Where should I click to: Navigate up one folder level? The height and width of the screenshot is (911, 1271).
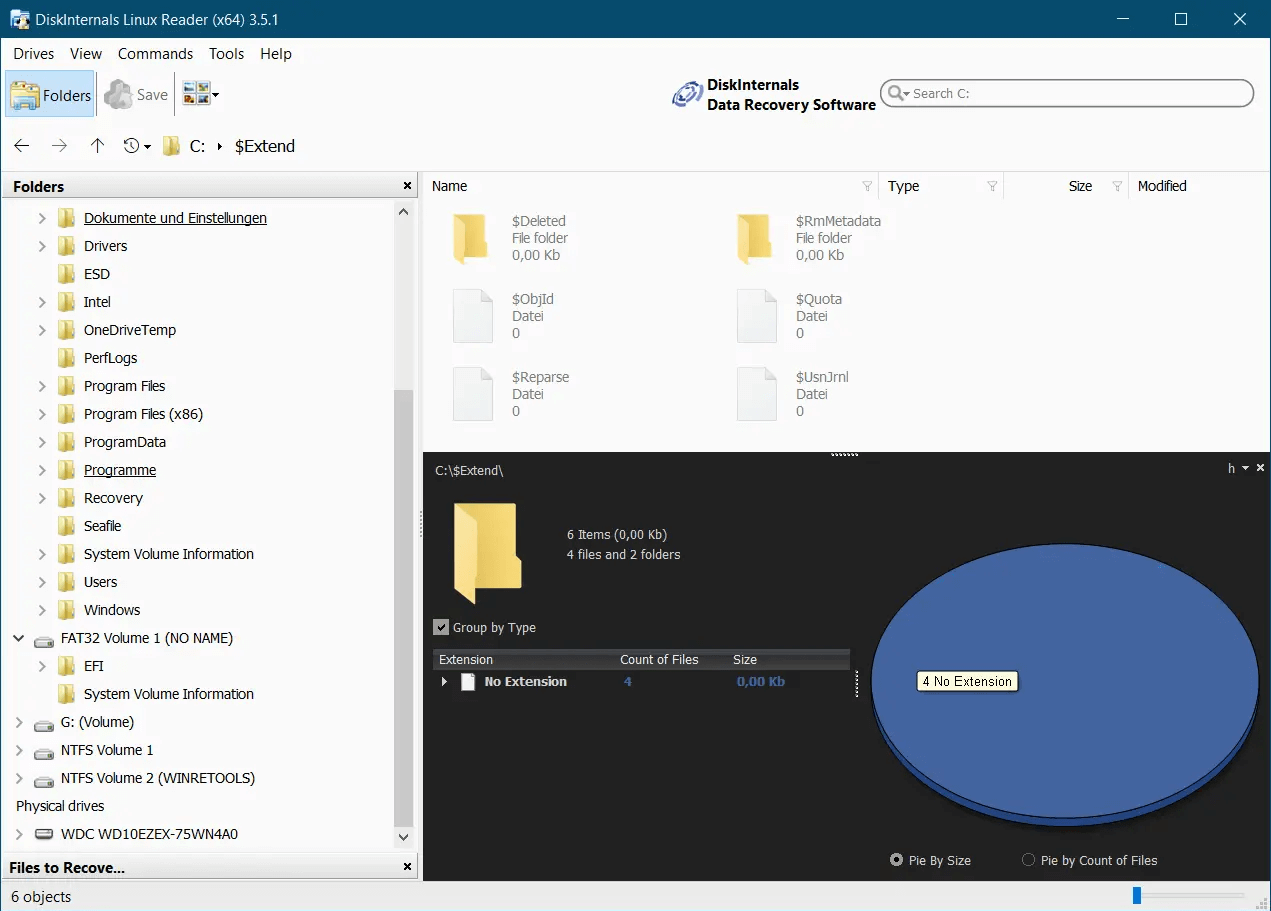(x=97, y=146)
